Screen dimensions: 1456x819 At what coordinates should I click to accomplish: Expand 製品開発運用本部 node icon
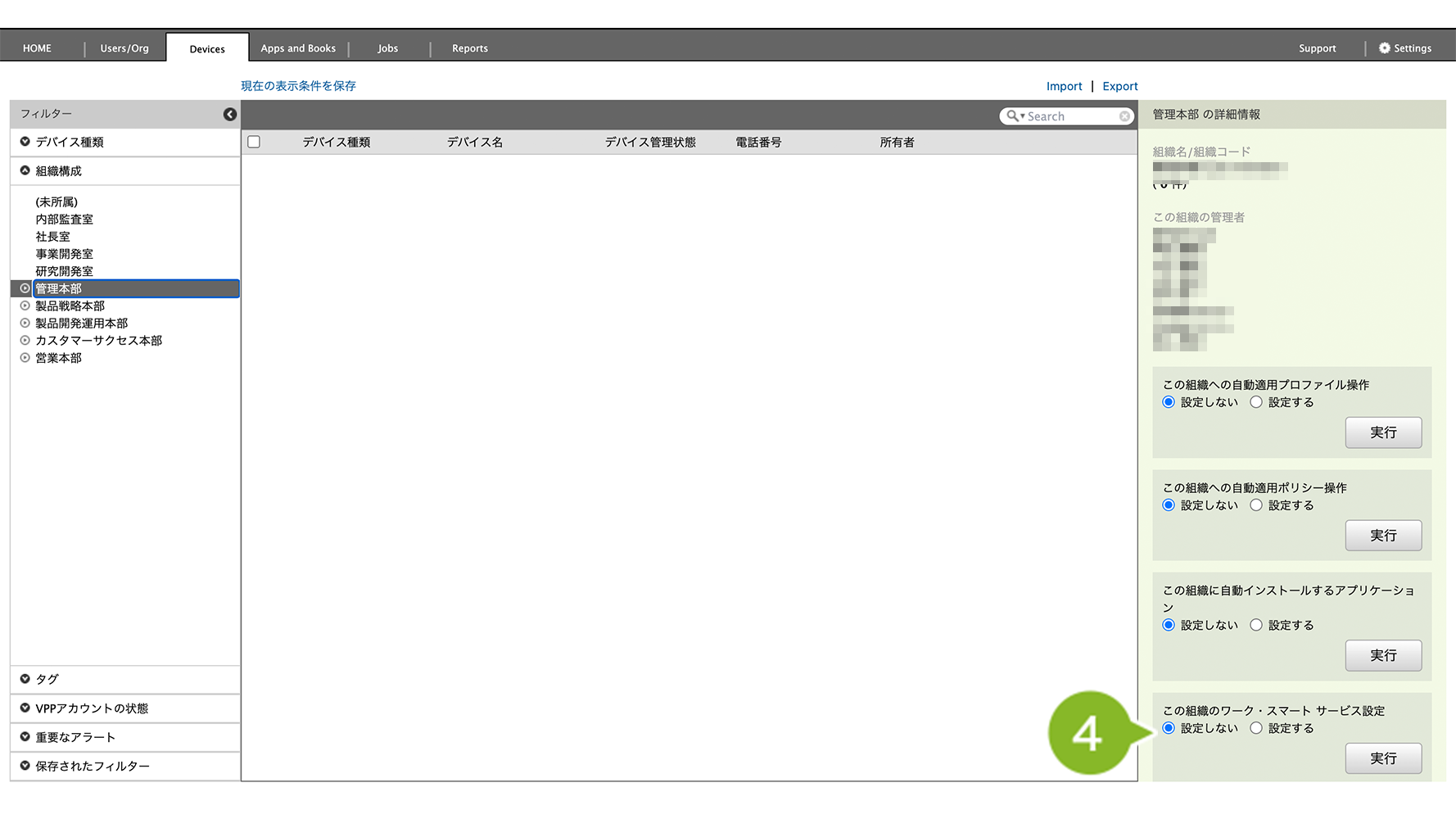tap(25, 324)
